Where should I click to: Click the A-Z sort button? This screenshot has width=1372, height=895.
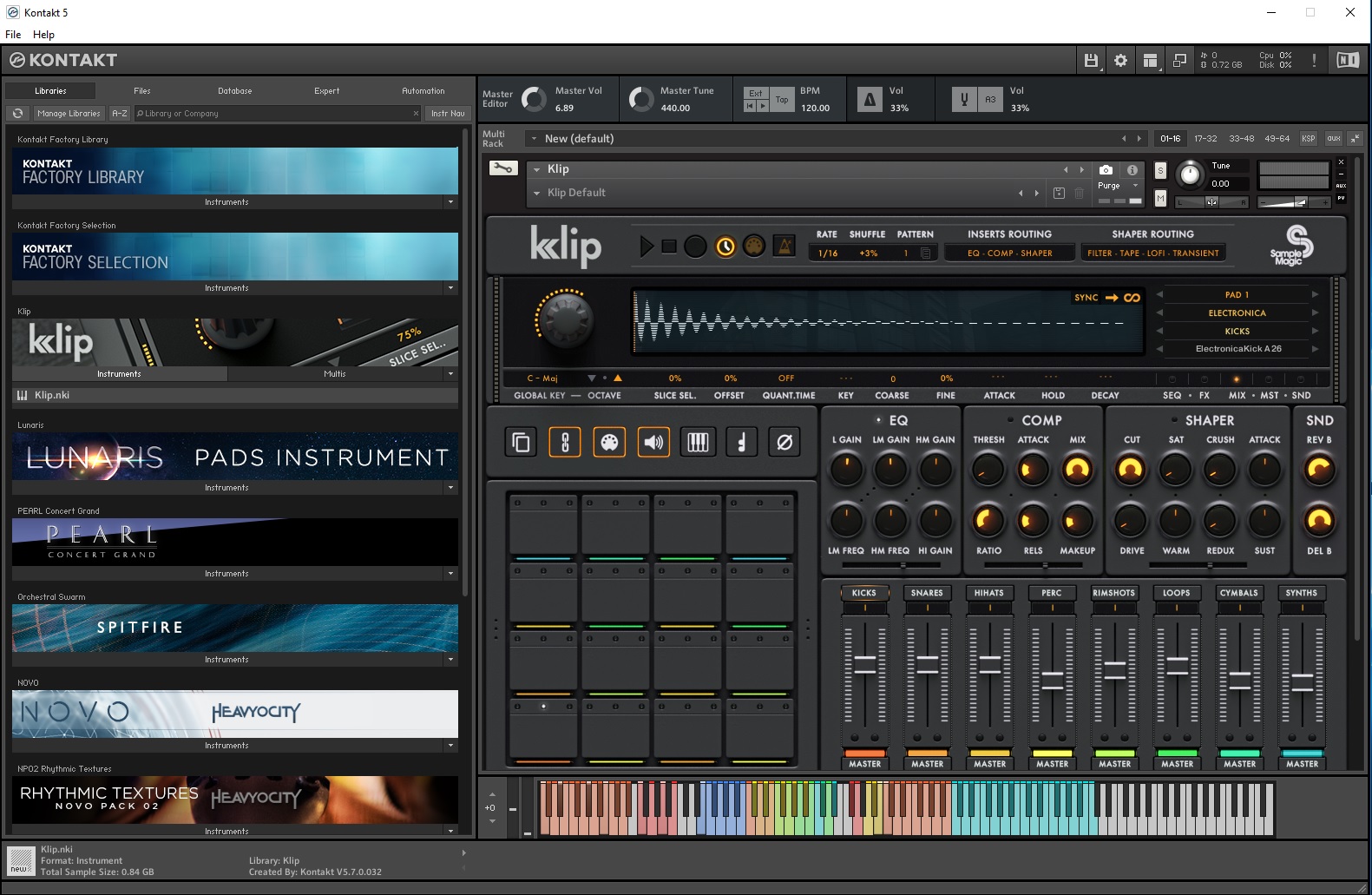pyautogui.click(x=120, y=113)
